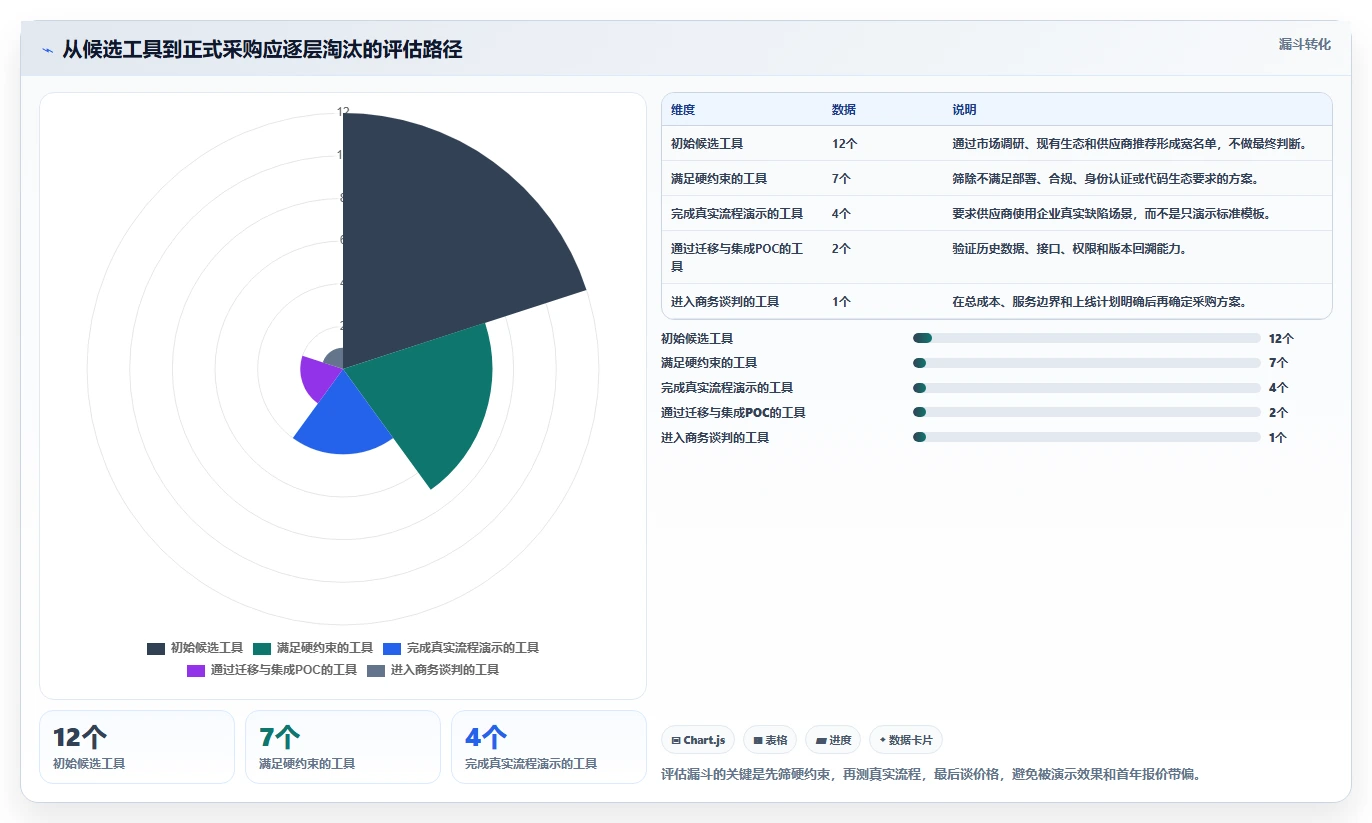Click the description starting with 筛除不满足部署
Viewport: 1372px width, 823px height.
click(1105, 179)
